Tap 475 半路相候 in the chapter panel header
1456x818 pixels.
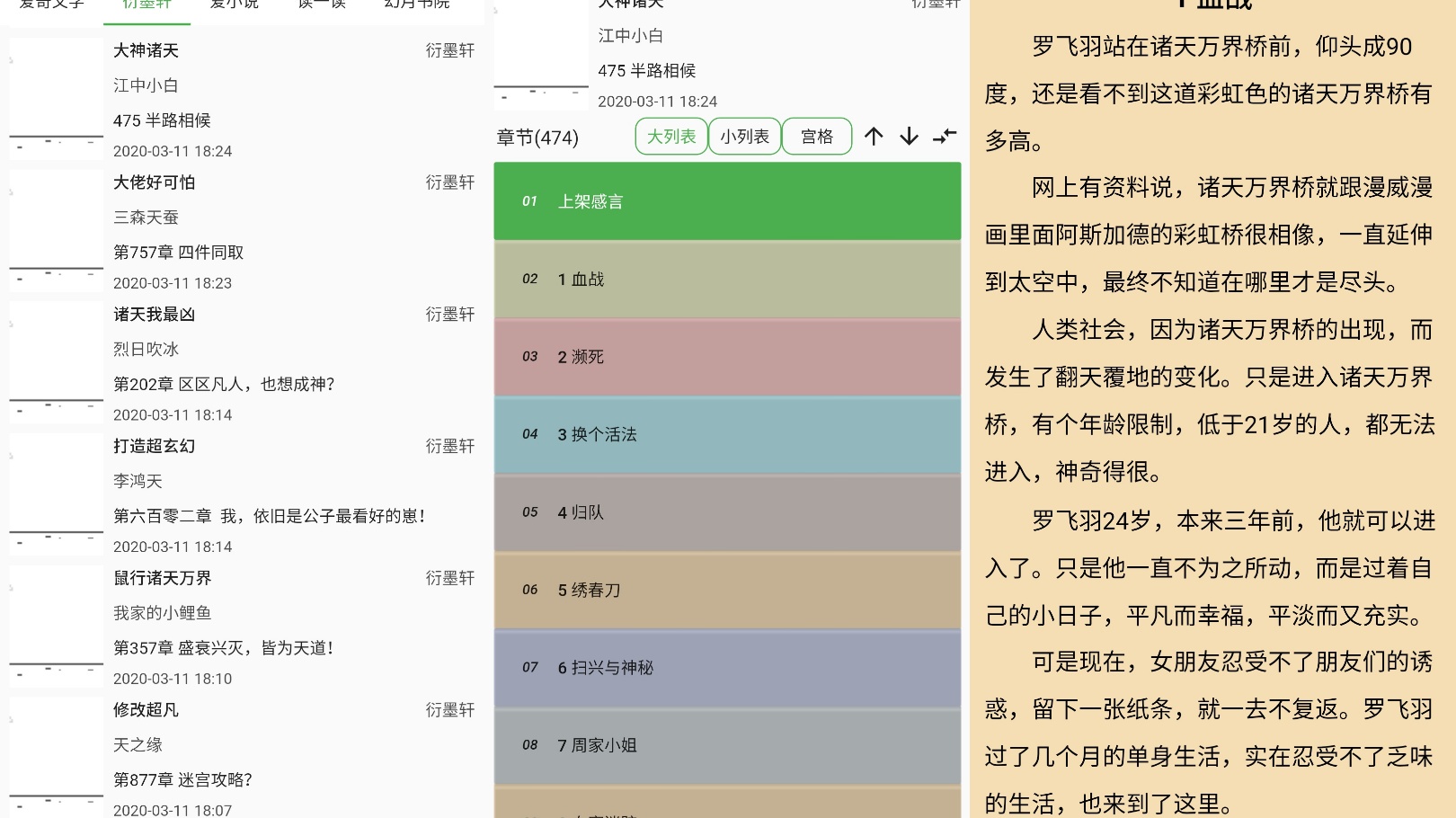point(647,71)
